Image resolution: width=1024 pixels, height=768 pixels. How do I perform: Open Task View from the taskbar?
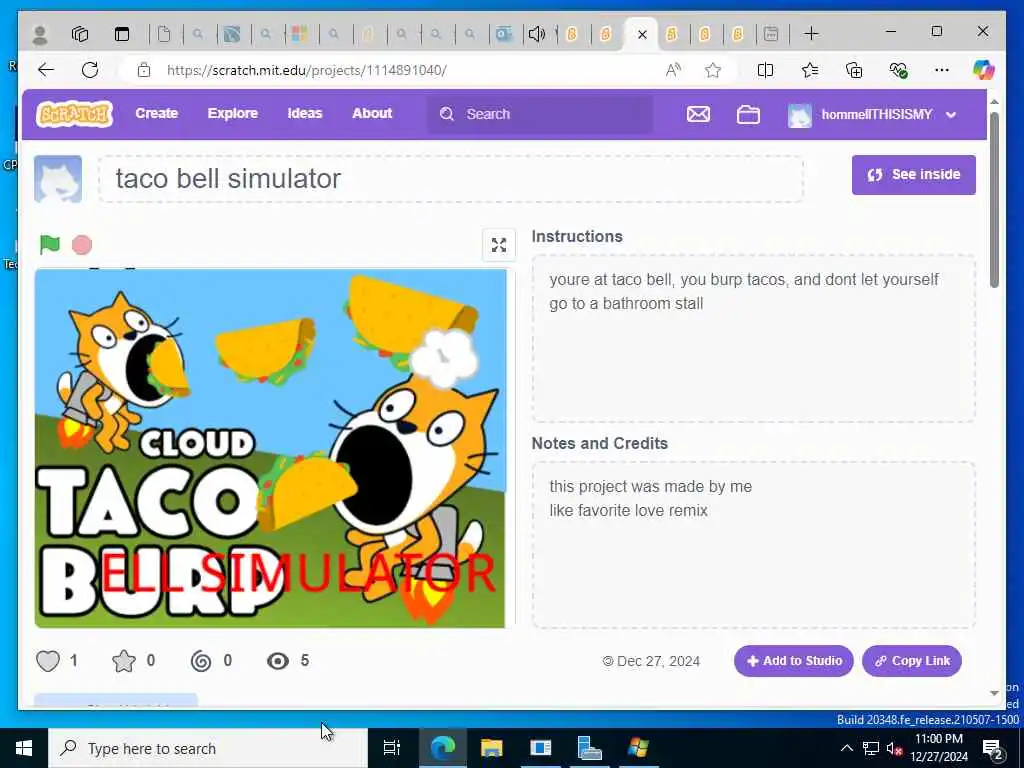point(392,748)
